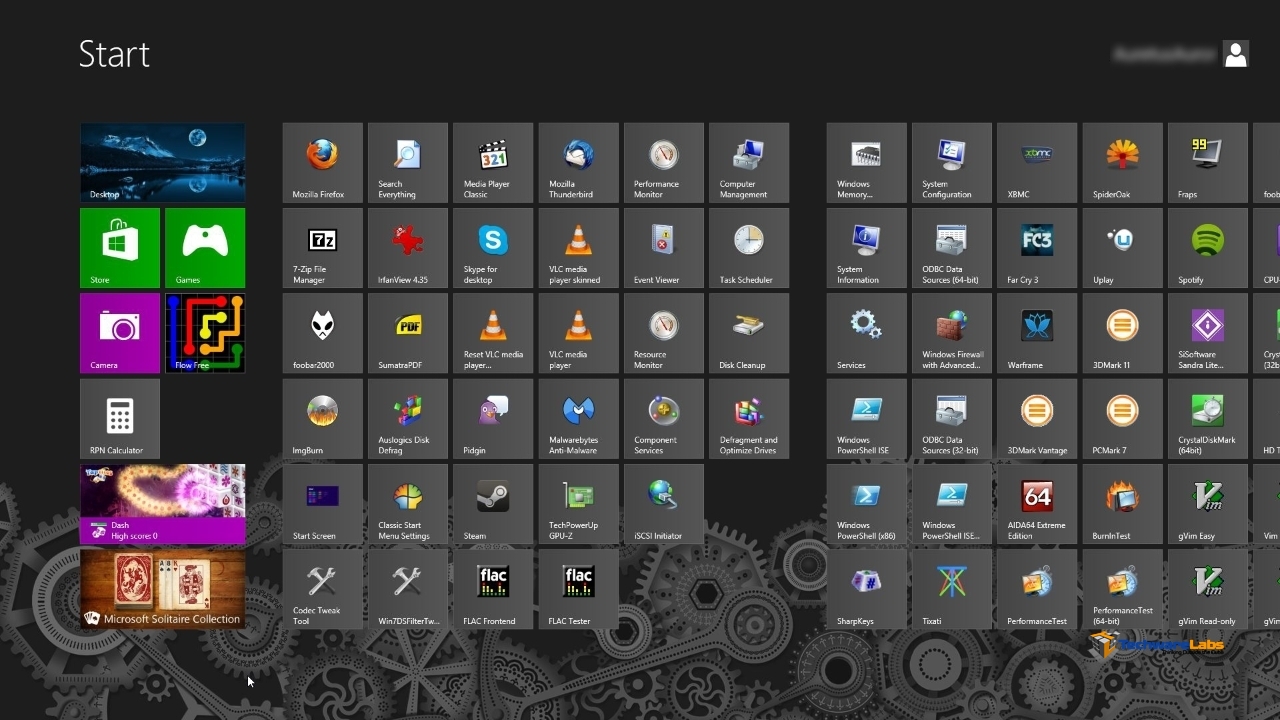Open Defragment and Optimize Drives tile
The width and height of the screenshot is (1280, 720).
coord(749,419)
